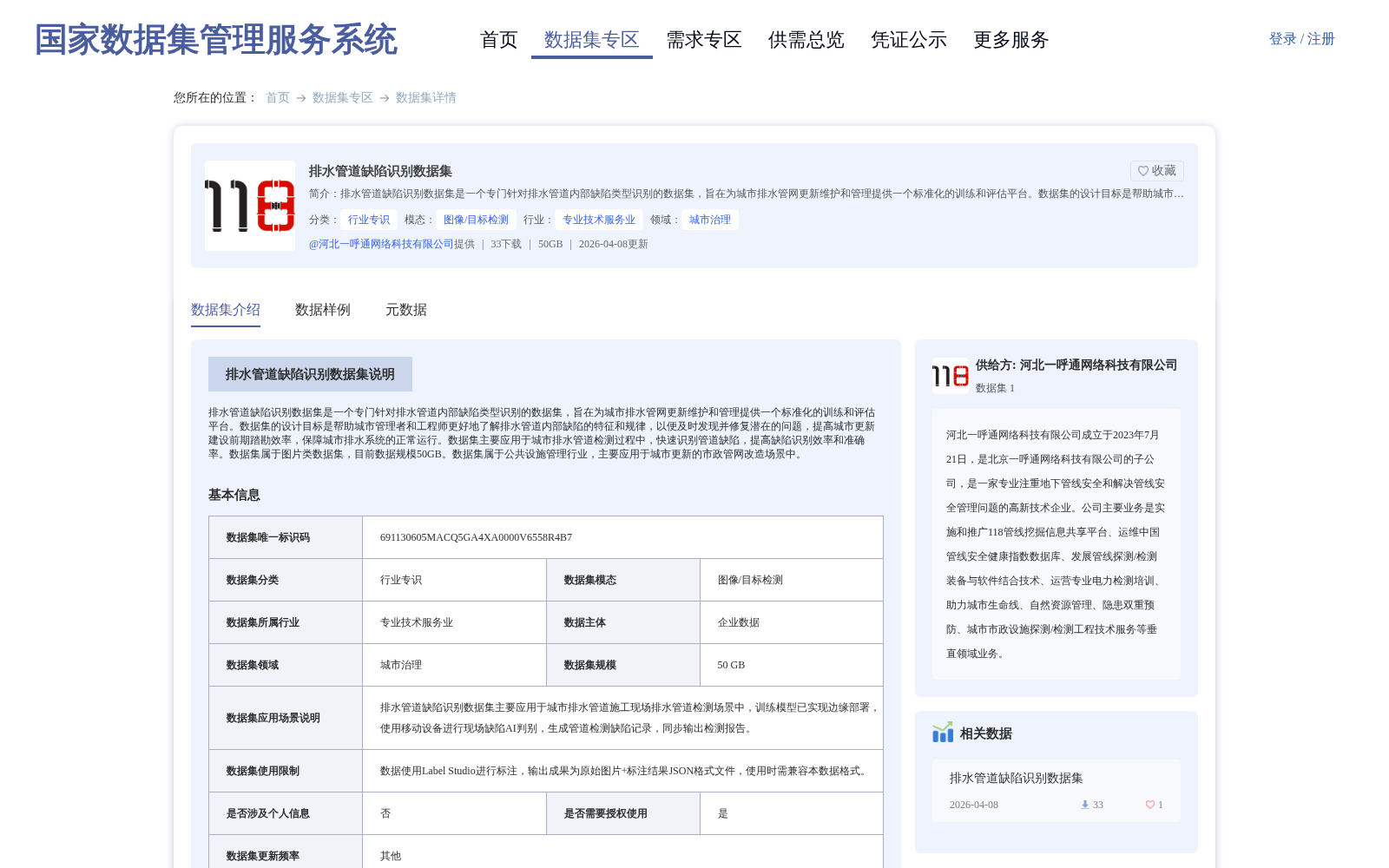Click the 城市治理 domain tag
Viewport: 1389px width, 868px height.
pos(710,220)
